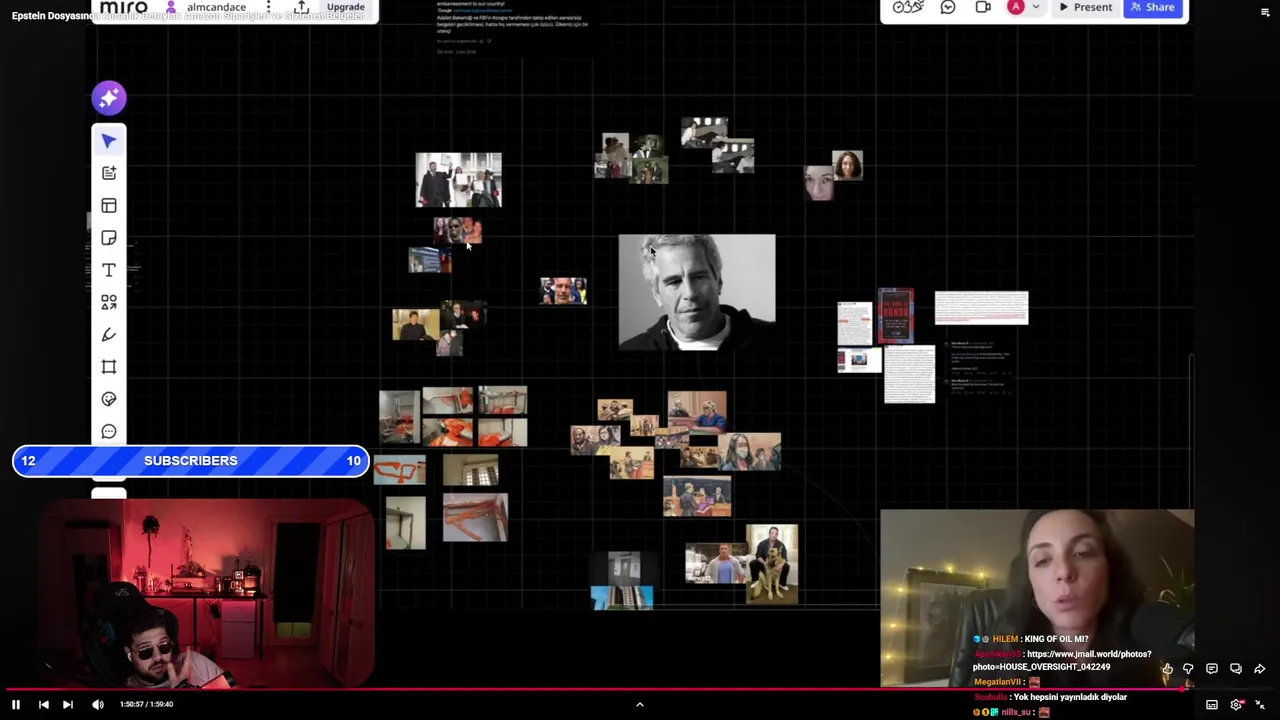
Task: Select the man with dog photo
Action: [x=772, y=564]
